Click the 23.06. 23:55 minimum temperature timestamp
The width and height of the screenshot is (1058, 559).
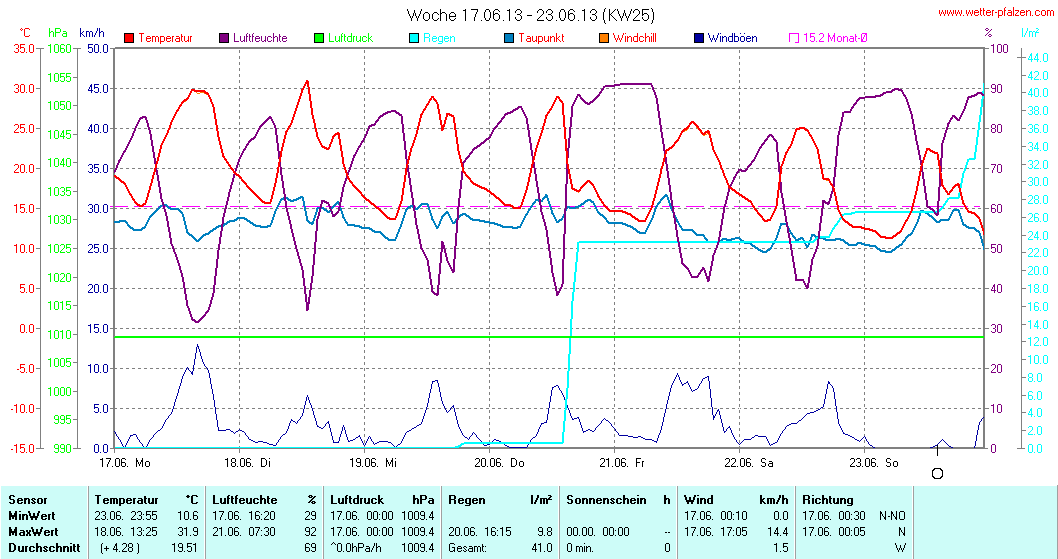pos(128,516)
